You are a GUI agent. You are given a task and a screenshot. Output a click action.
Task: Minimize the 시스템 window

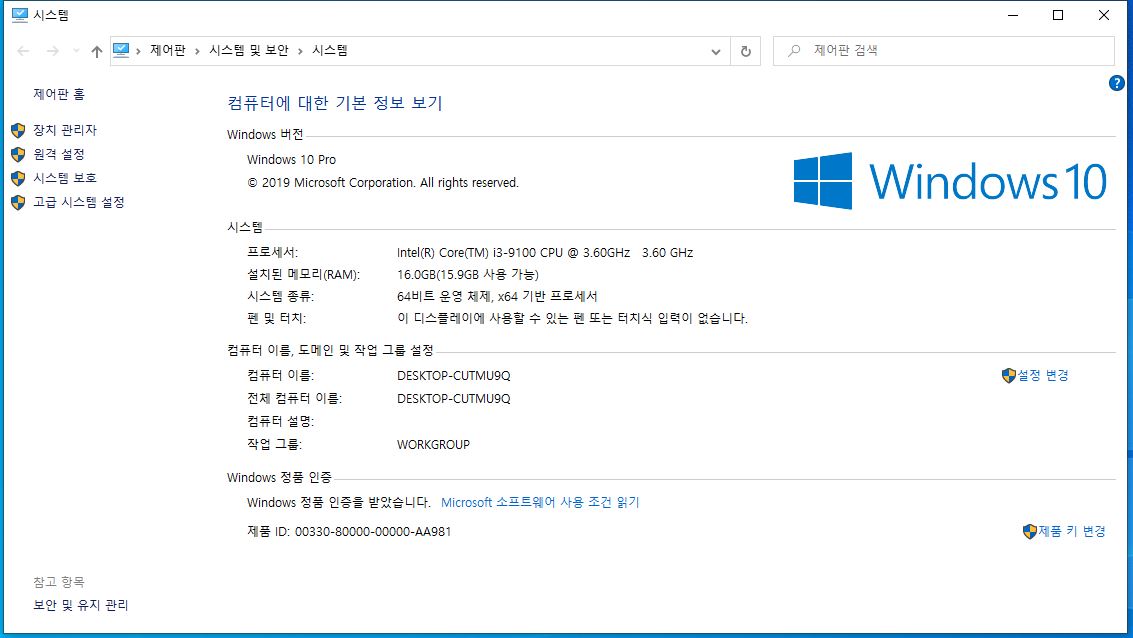click(x=1013, y=15)
